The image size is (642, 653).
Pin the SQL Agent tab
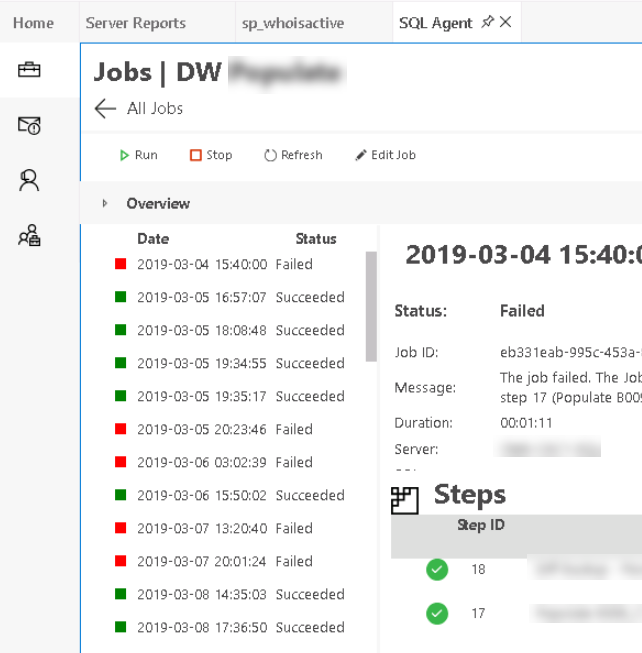coord(487,22)
